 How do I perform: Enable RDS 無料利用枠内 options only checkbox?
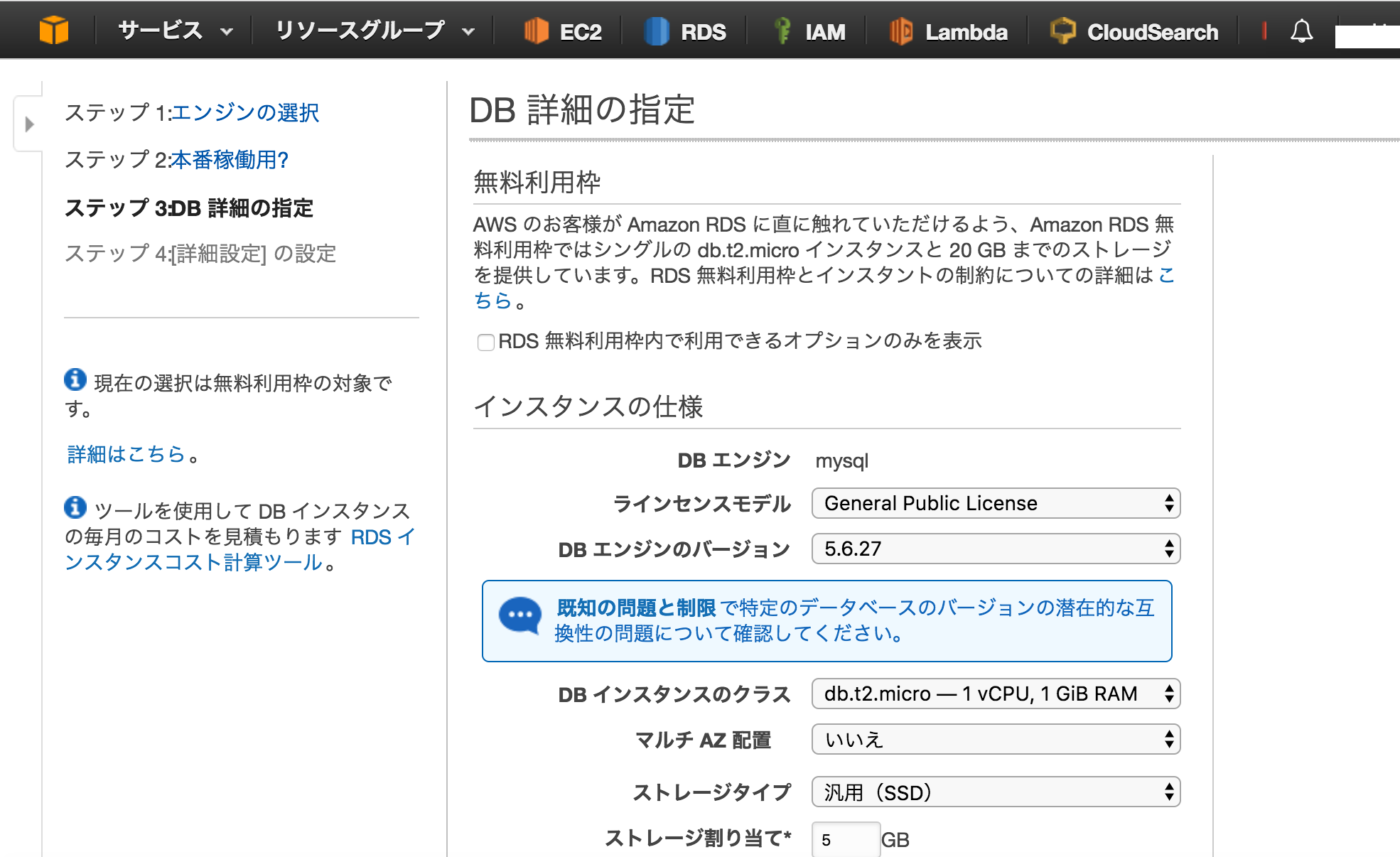click(x=486, y=343)
